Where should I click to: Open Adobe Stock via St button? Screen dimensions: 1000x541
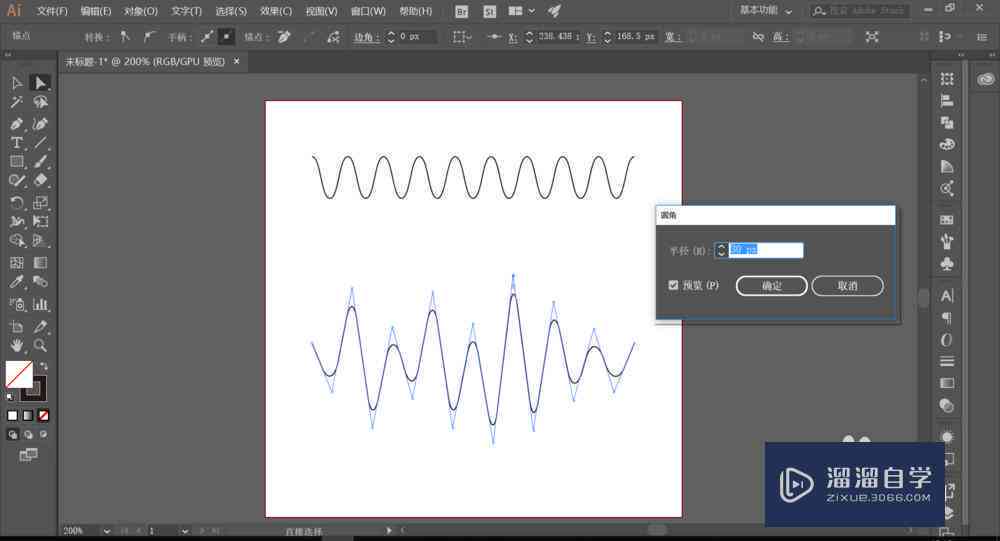[x=490, y=11]
